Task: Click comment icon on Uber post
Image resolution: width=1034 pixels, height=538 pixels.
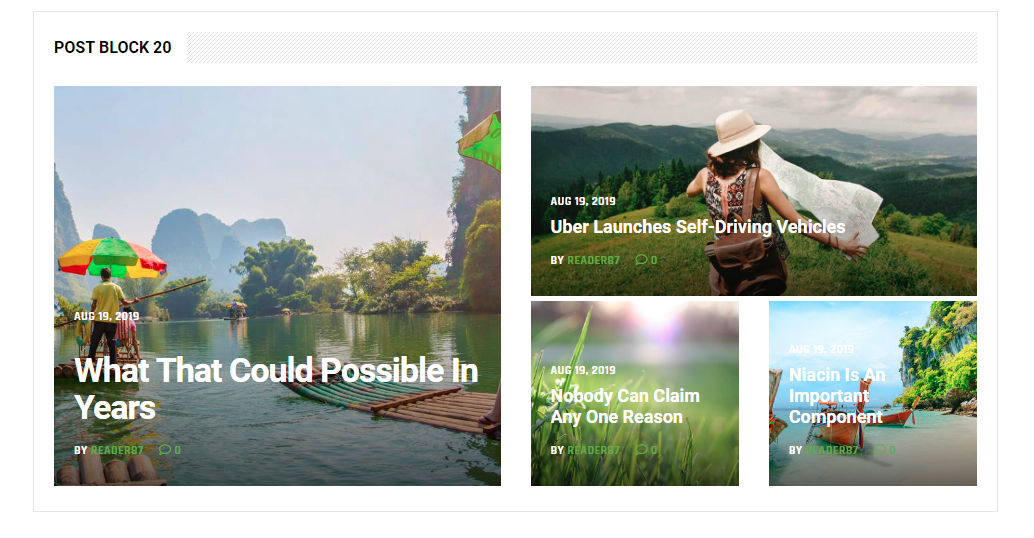Action: click(x=641, y=260)
